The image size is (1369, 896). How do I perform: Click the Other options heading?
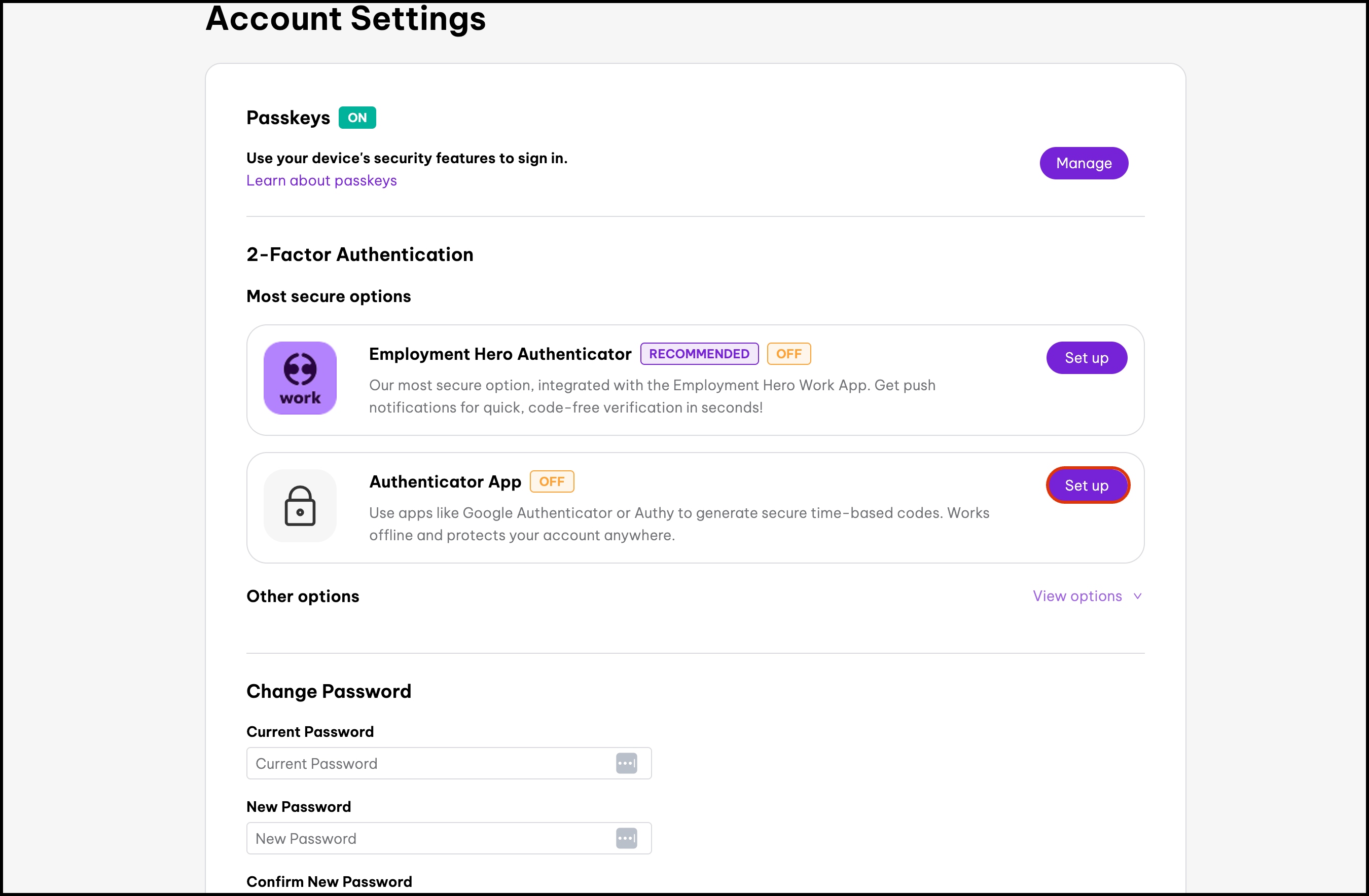(303, 596)
